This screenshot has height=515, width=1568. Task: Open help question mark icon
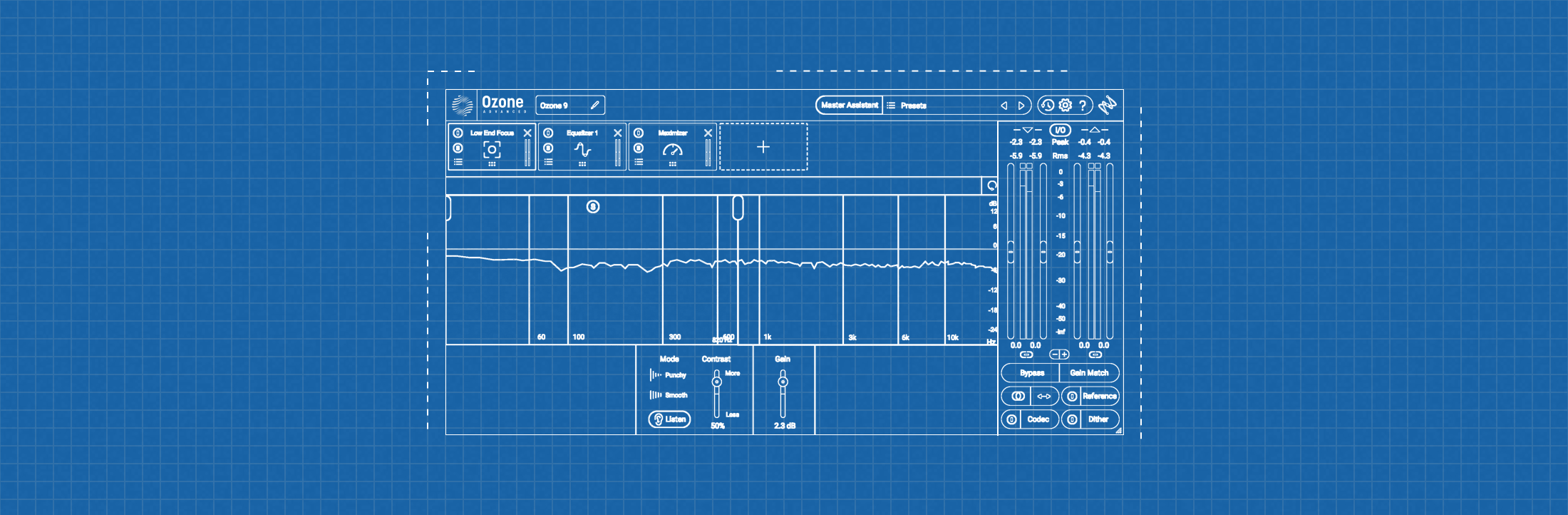1083,106
